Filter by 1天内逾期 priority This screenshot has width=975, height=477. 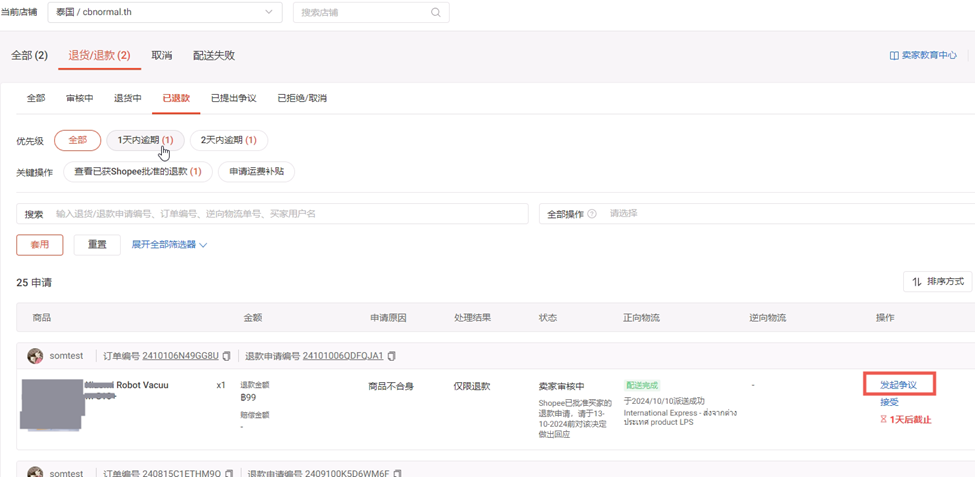point(146,141)
